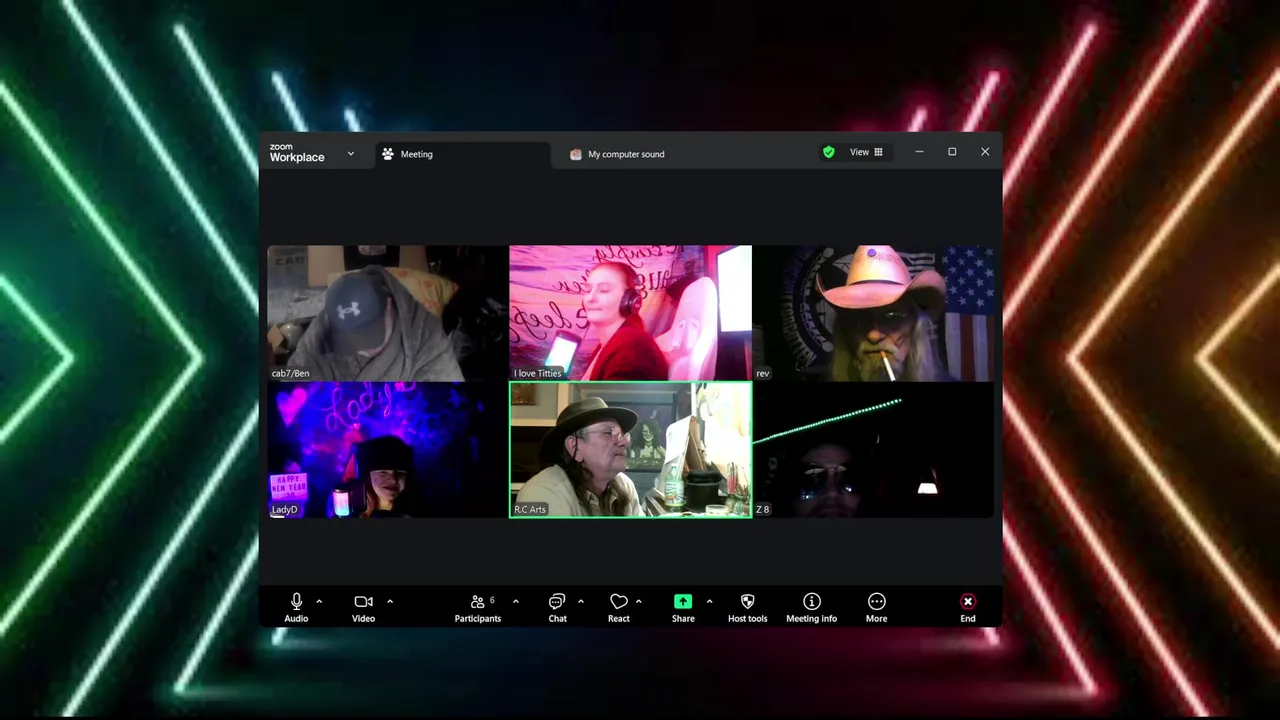Open More options menu
Image resolution: width=1280 pixels, height=720 pixels.
876,607
